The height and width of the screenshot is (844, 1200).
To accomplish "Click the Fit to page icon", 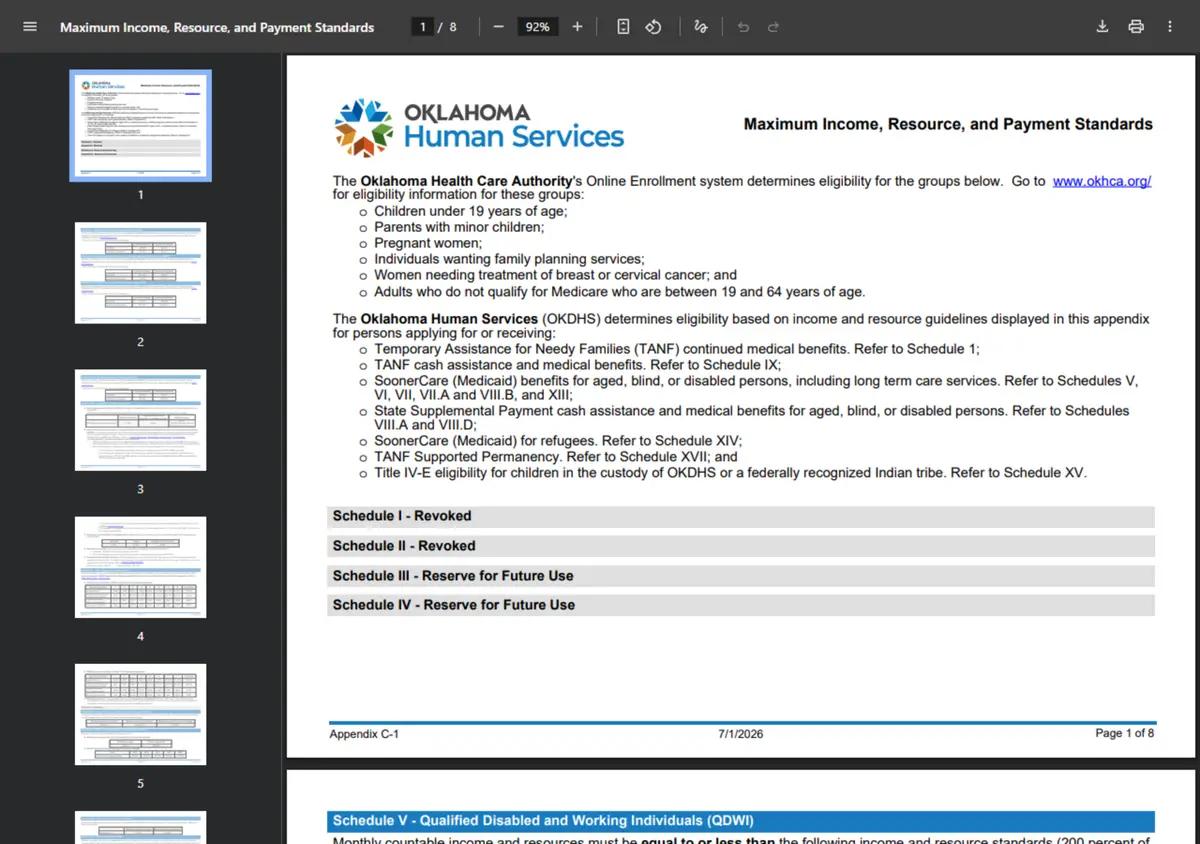I will click(623, 27).
